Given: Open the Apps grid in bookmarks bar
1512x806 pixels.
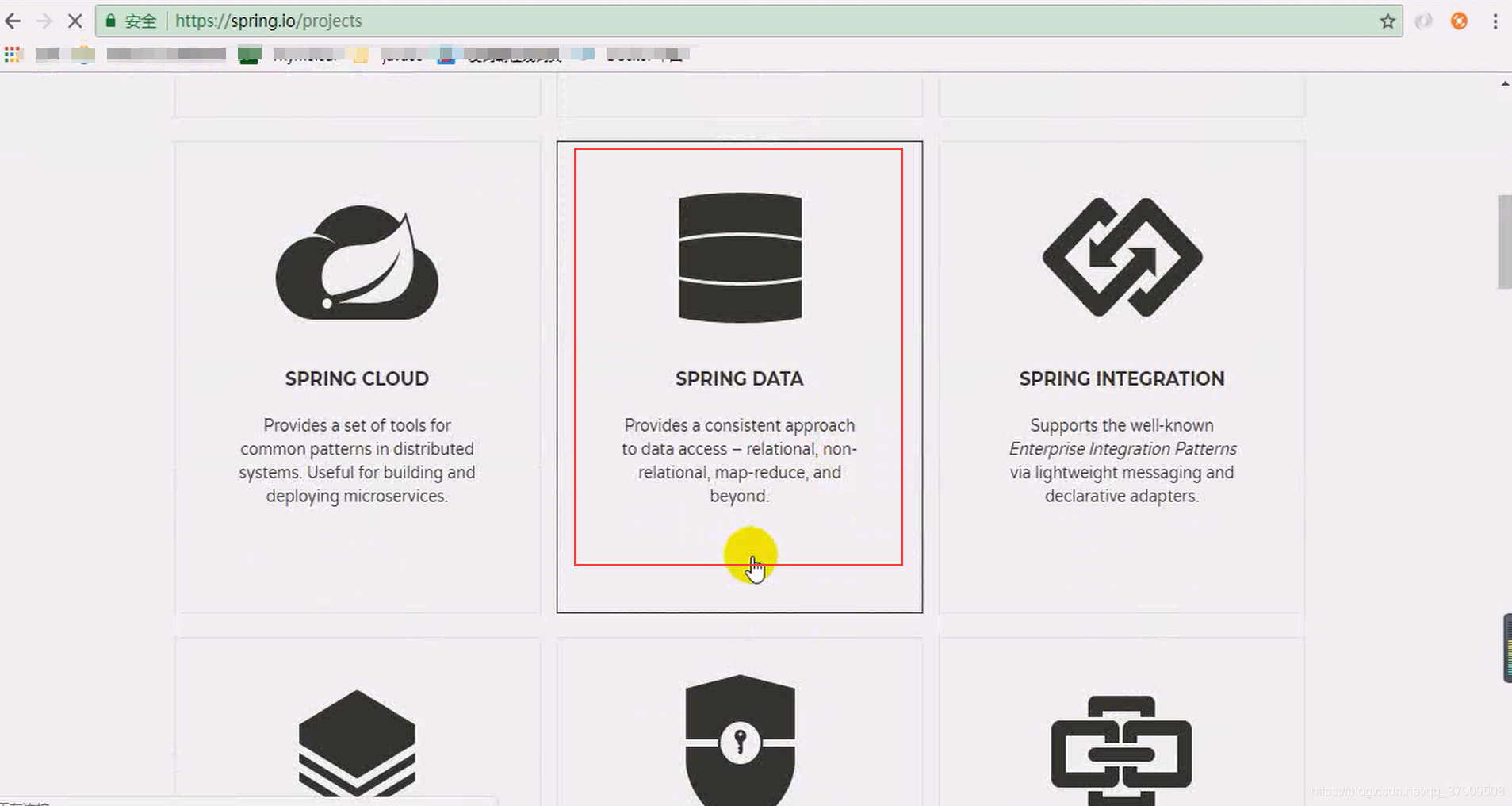Looking at the screenshot, I should [12, 55].
